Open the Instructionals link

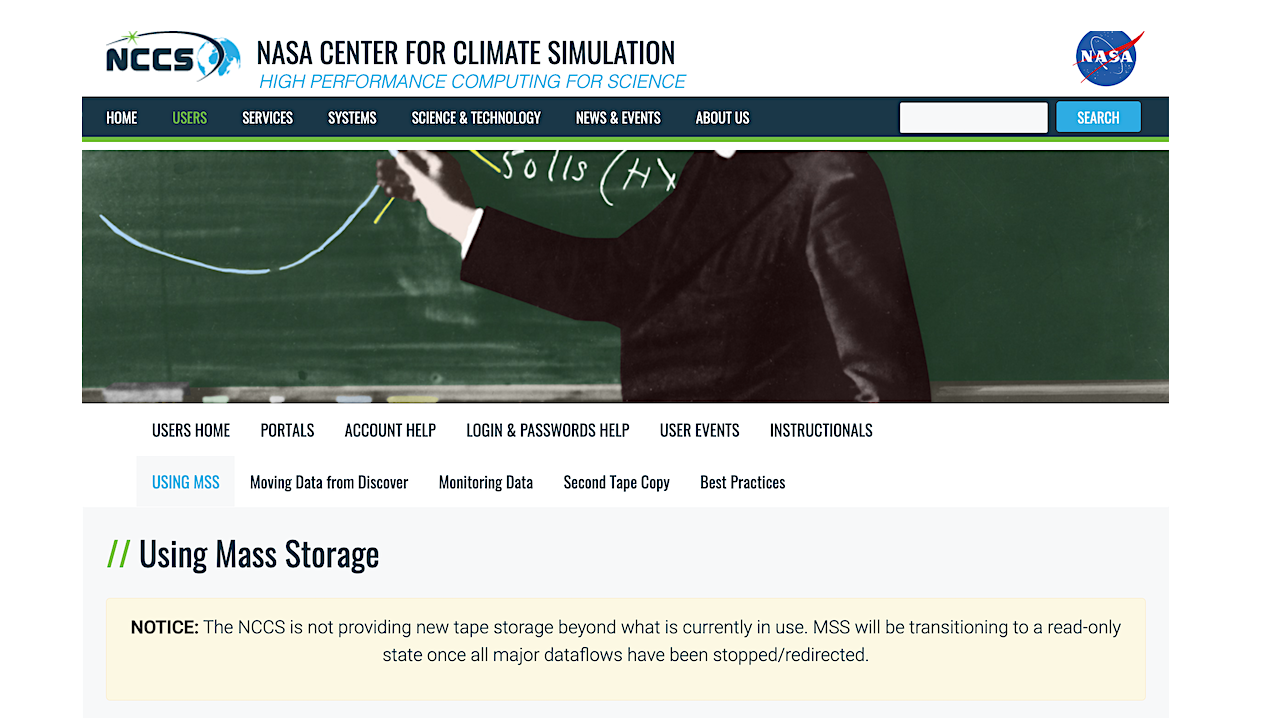[x=821, y=430]
